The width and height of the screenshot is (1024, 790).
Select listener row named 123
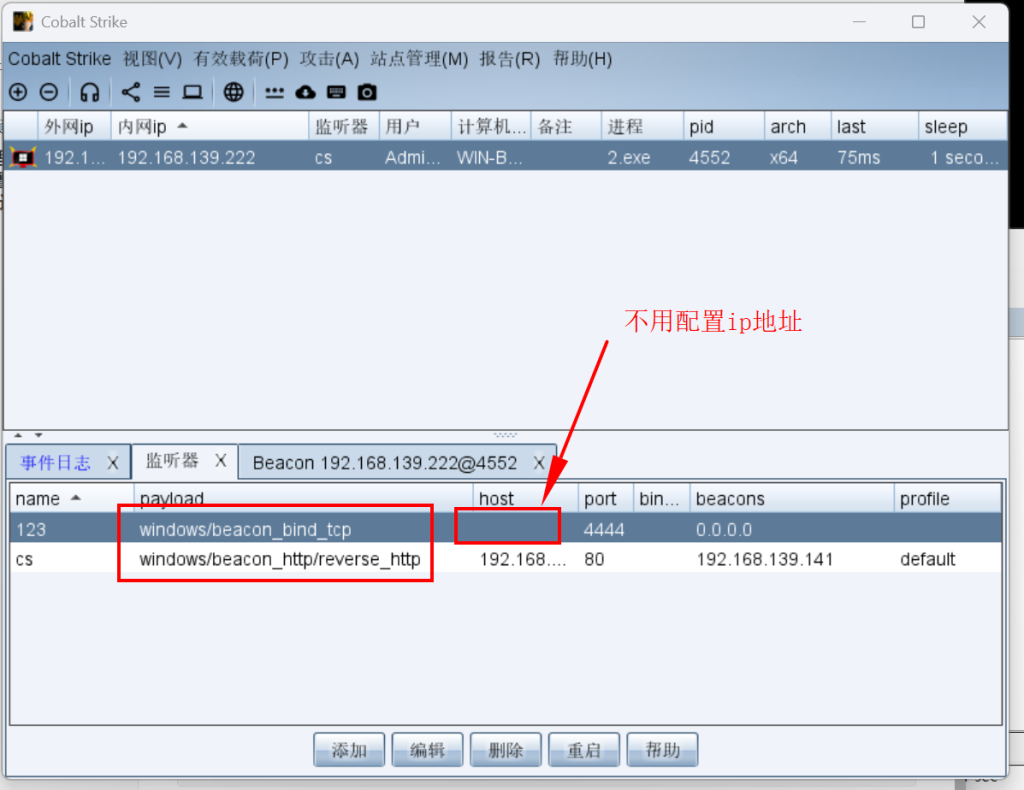tap(505, 529)
